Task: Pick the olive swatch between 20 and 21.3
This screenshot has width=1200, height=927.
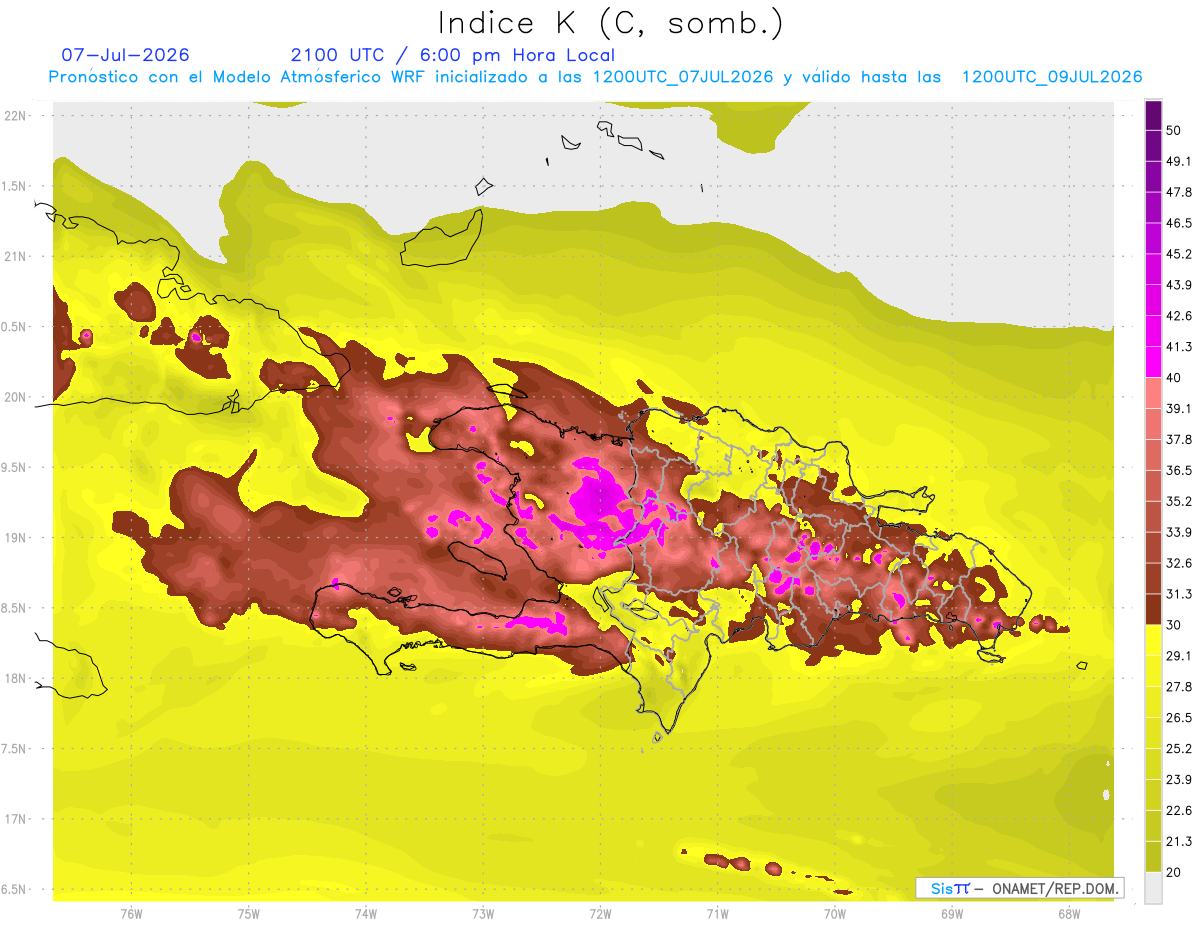Action: (x=1153, y=856)
